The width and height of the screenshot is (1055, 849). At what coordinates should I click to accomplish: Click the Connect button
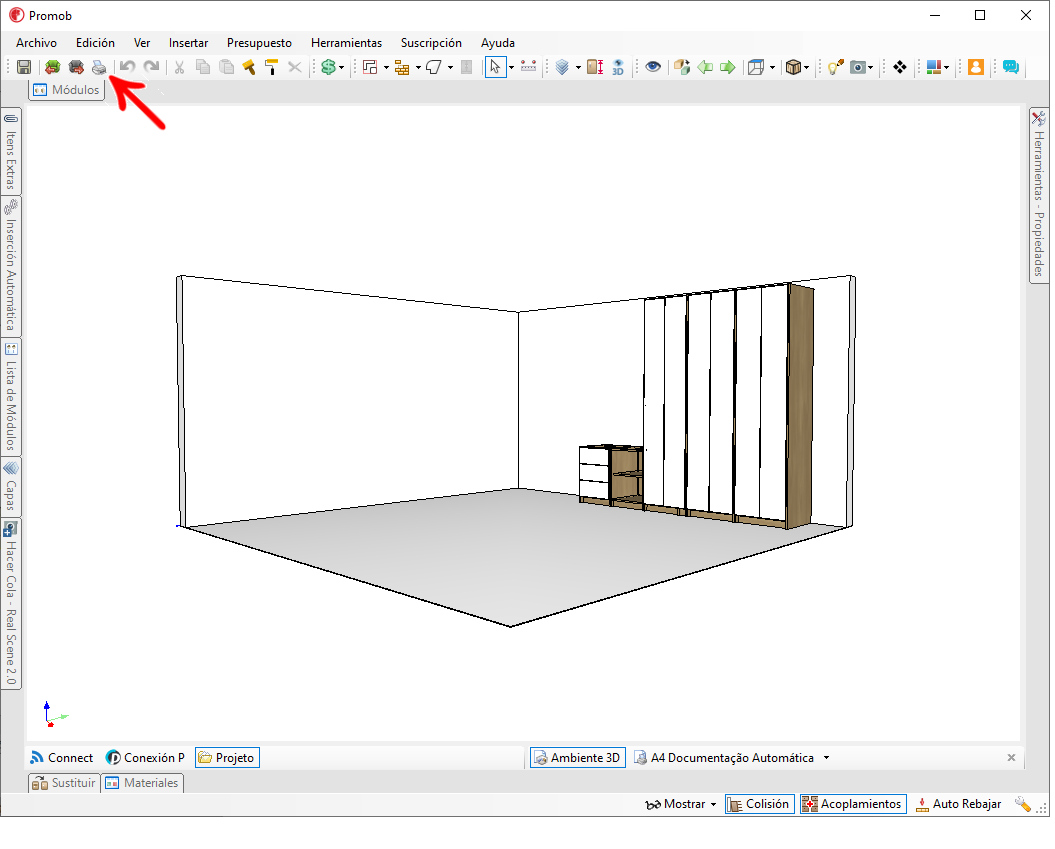coord(62,758)
